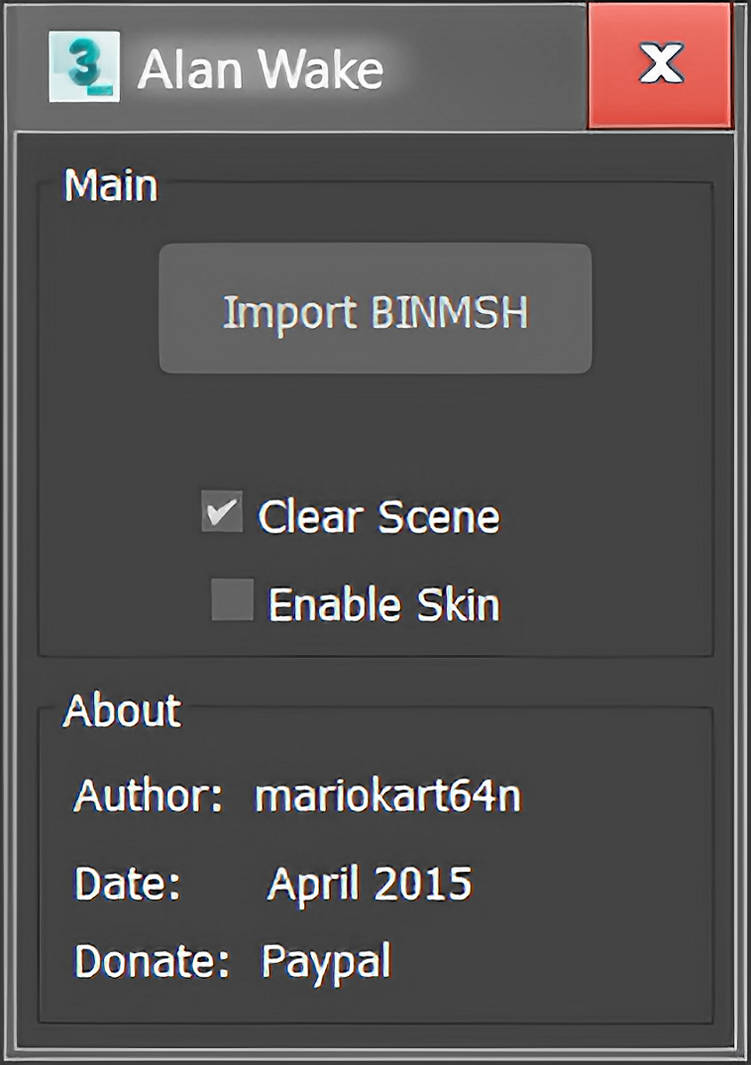Click the 3ds Max application icon
The height and width of the screenshot is (1065, 751).
pyautogui.click(x=85, y=66)
